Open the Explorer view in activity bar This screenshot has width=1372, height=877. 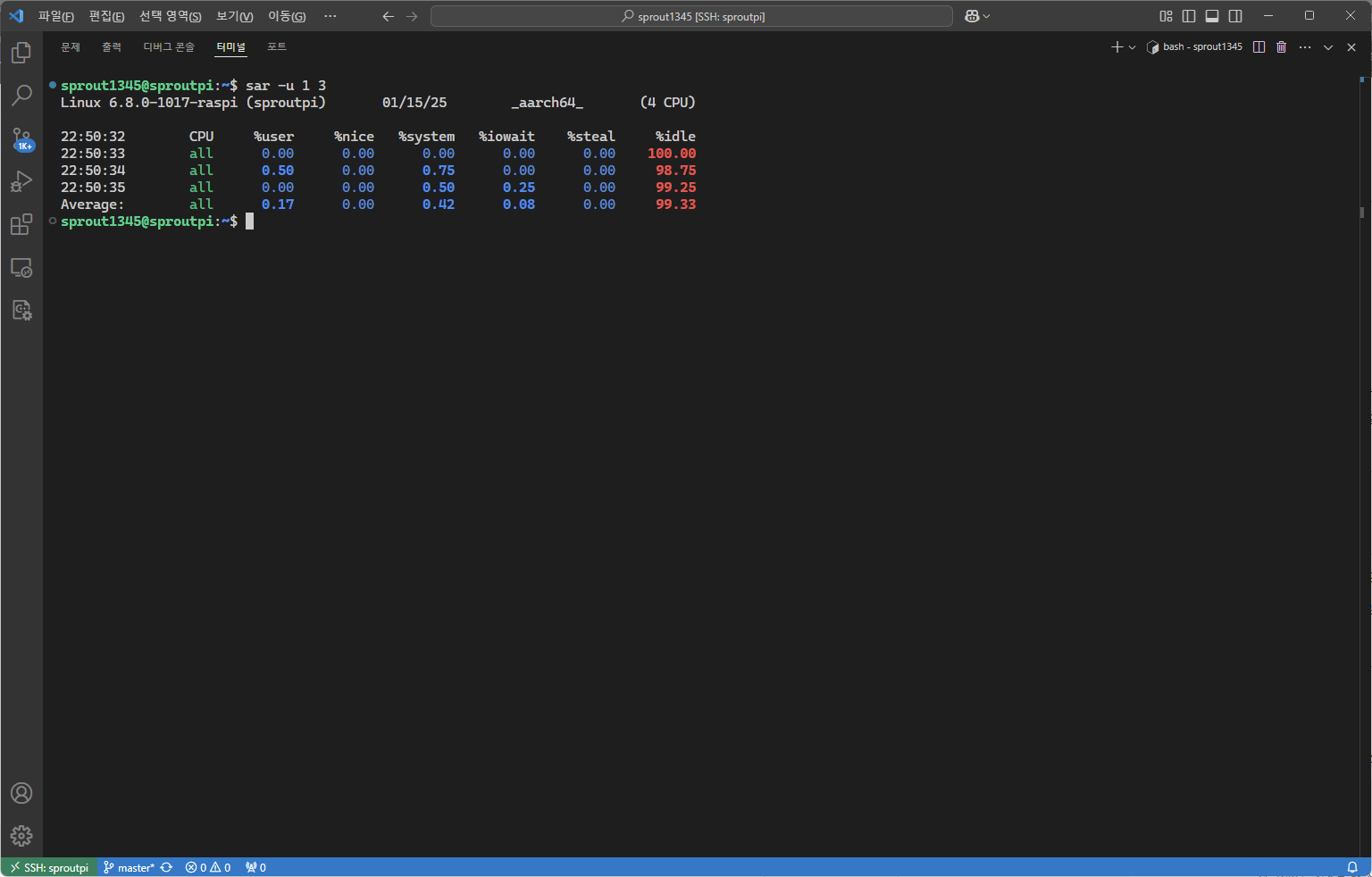[21, 53]
